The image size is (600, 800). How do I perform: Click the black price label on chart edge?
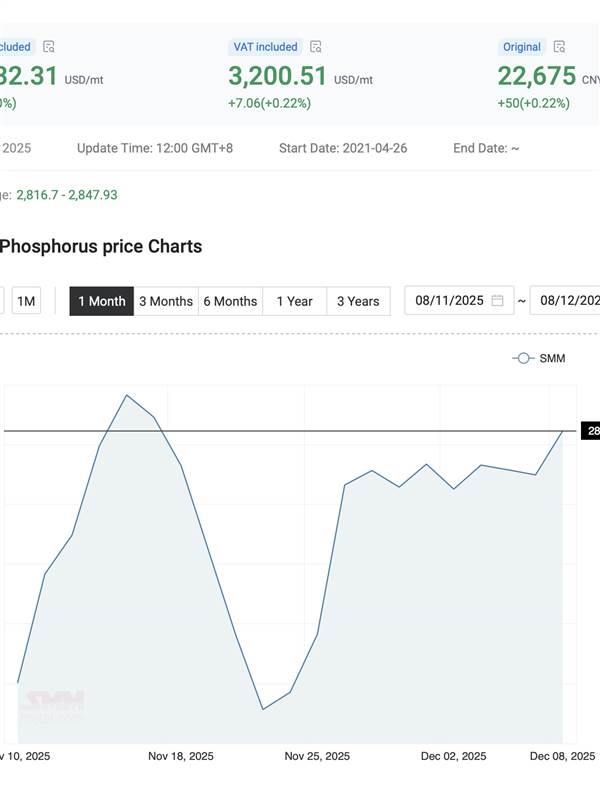click(x=590, y=431)
